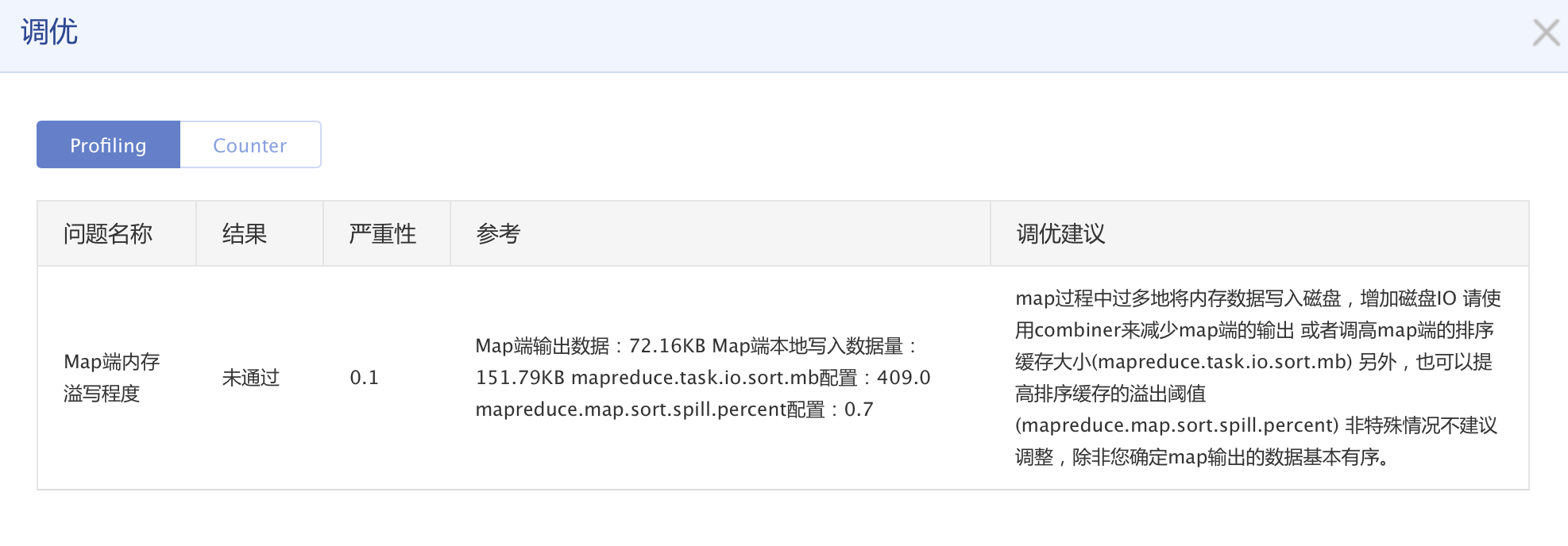This screenshot has height=546, width=1568.
Task: Click the last advice line ending 基本有序
Action: (x=1203, y=457)
